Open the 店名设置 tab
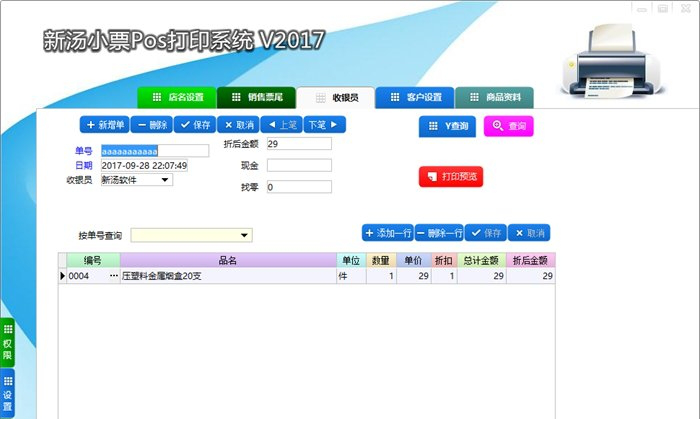This screenshot has width=700, height=435. point(177,97)
